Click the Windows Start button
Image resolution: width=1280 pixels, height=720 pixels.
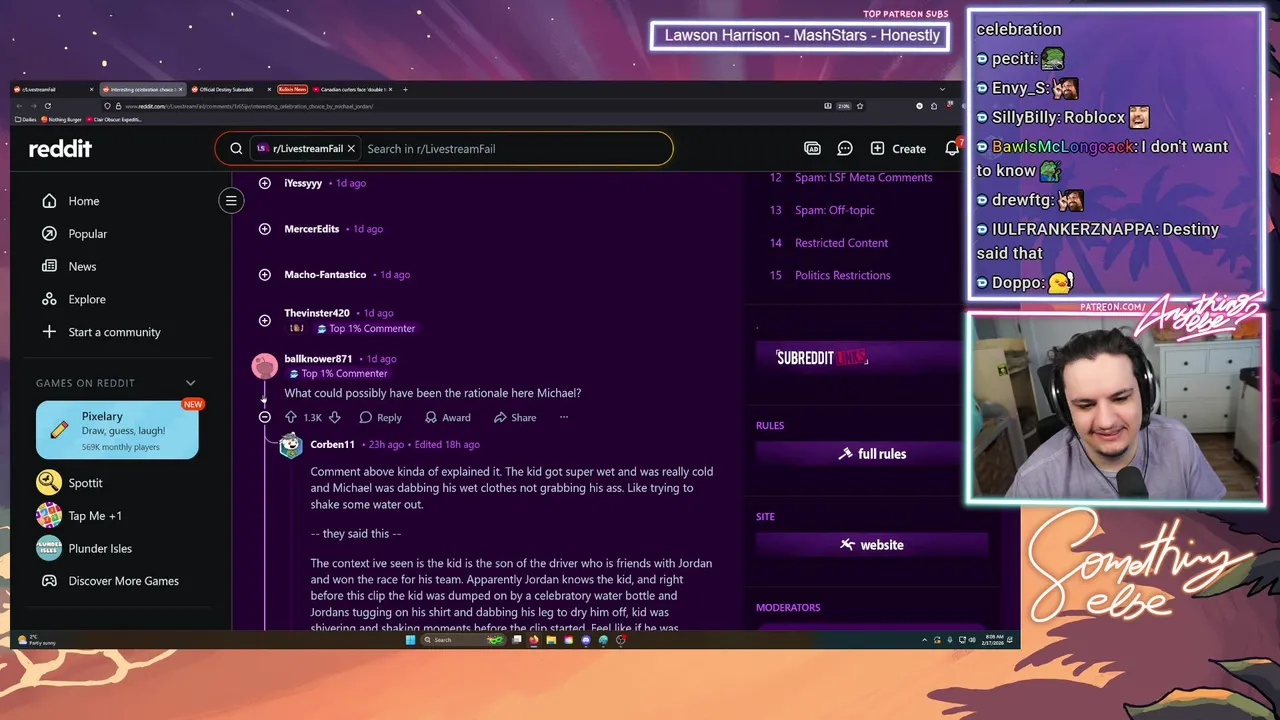click(410, 640)
